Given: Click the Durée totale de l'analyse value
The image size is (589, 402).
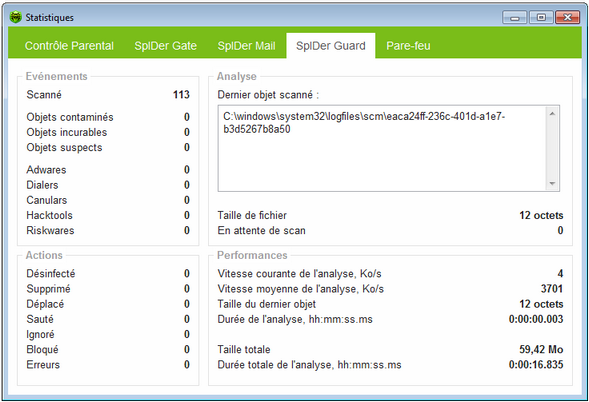Looking at the screenshot, I should click(x=536, y=364).
